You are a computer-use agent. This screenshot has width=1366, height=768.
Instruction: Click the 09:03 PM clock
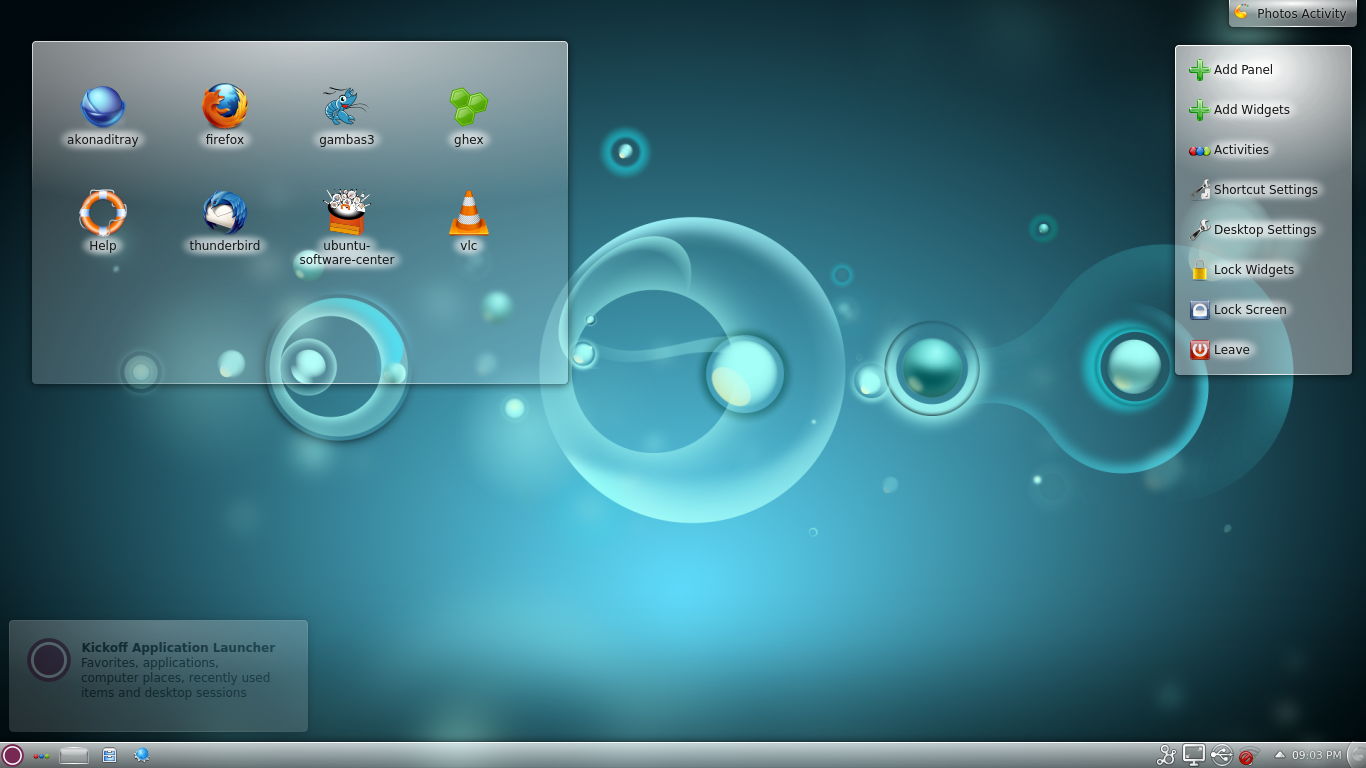1316,756
